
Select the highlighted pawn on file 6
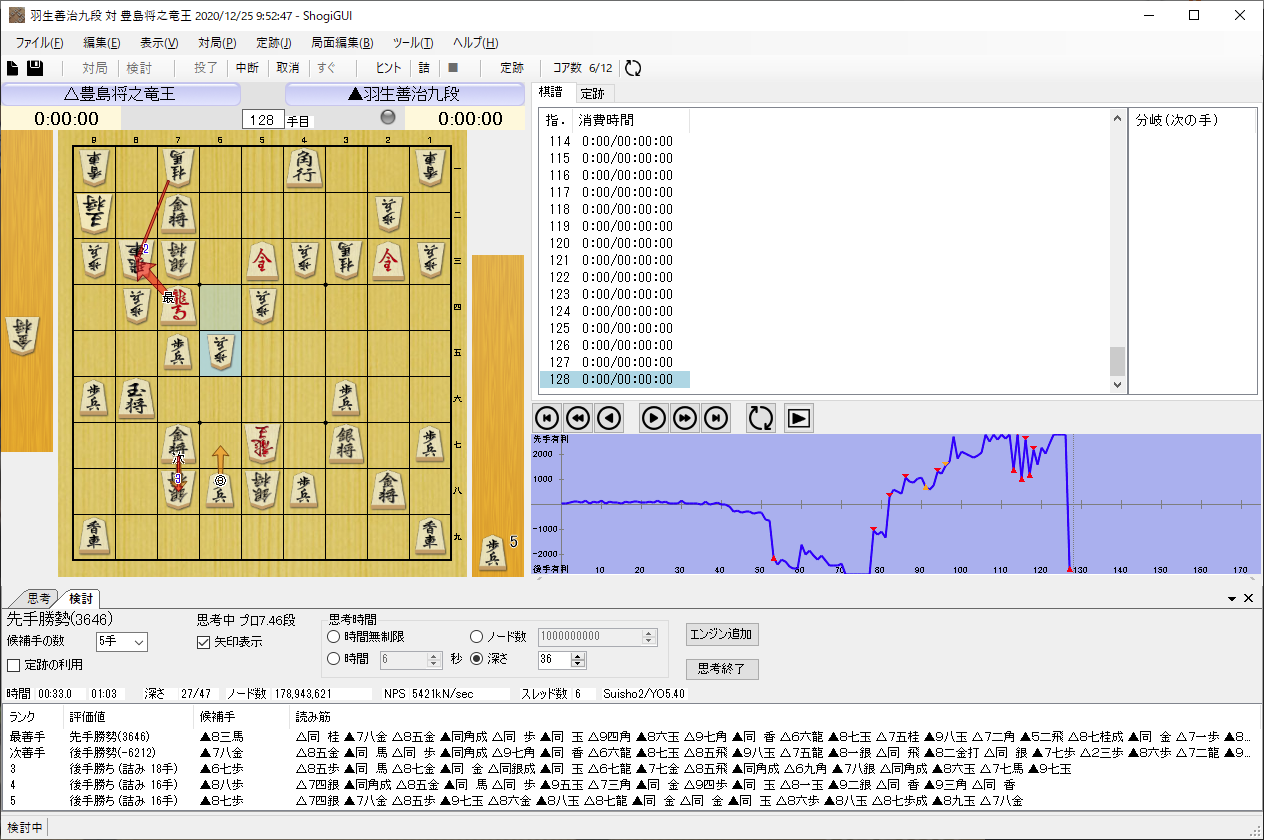pos(220,353)
